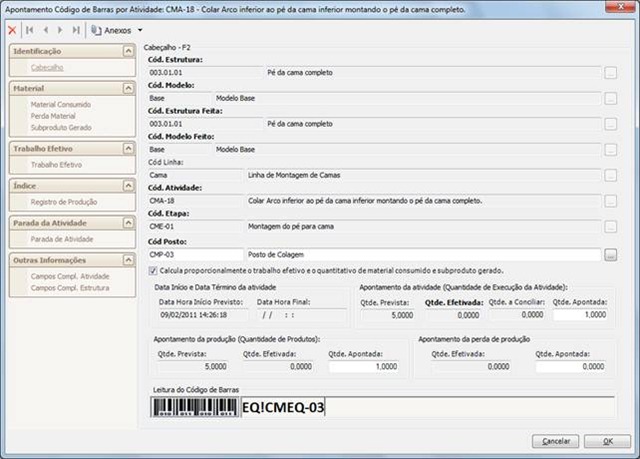Collapse the Outras Informações panel
Image resolution: width=640 pixels, height=459 pixels.
point(128,260)
